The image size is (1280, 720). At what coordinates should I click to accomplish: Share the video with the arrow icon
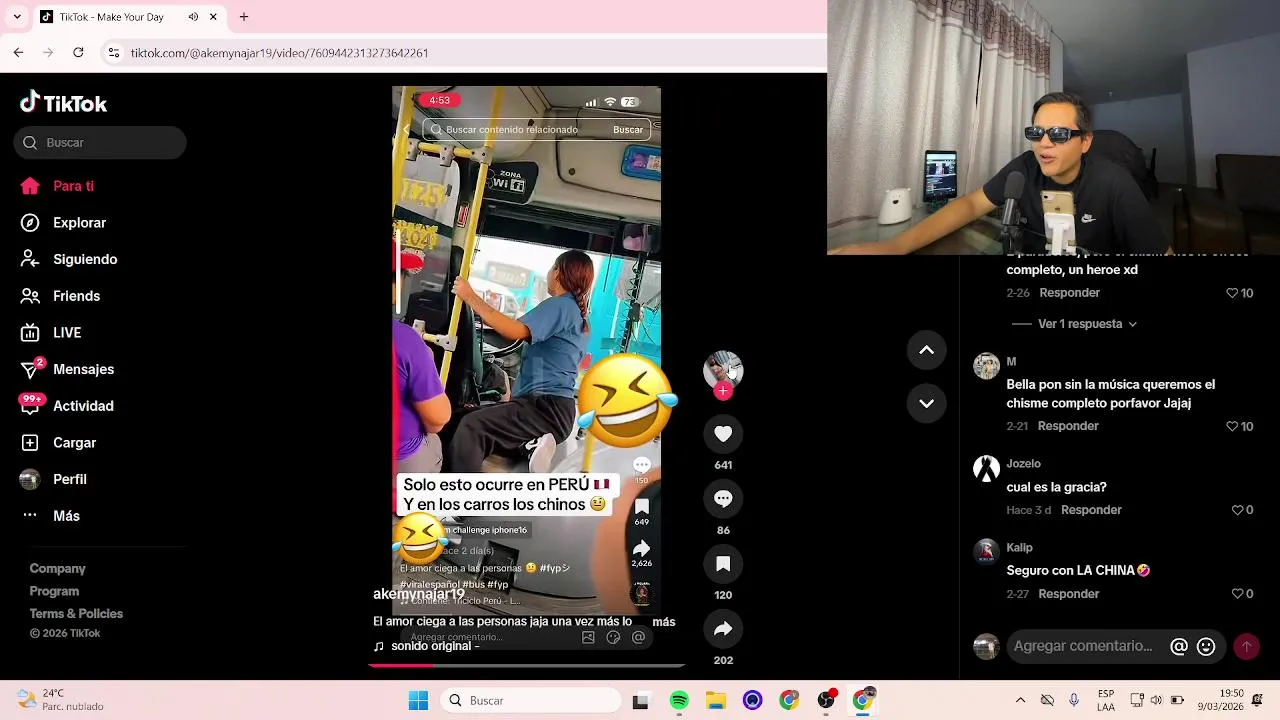[723, 629]
